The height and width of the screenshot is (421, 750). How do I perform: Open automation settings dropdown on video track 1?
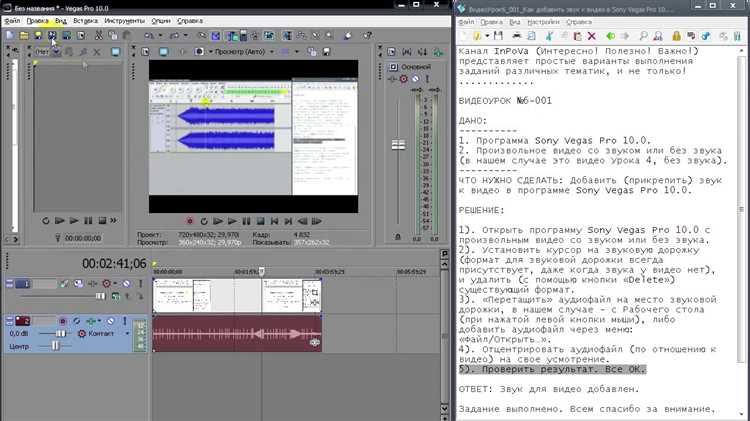pyautogui.click(x=115, y=284)
